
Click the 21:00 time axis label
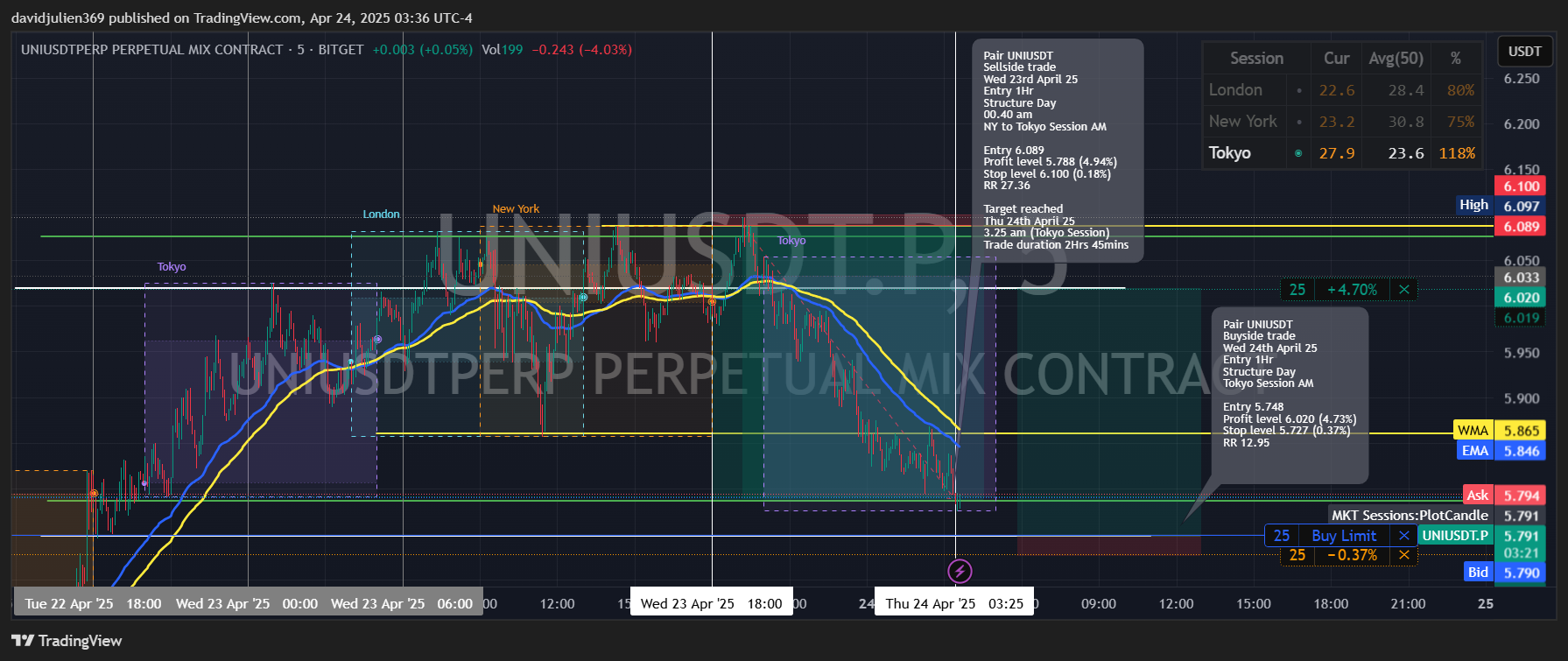(1408, 604)
